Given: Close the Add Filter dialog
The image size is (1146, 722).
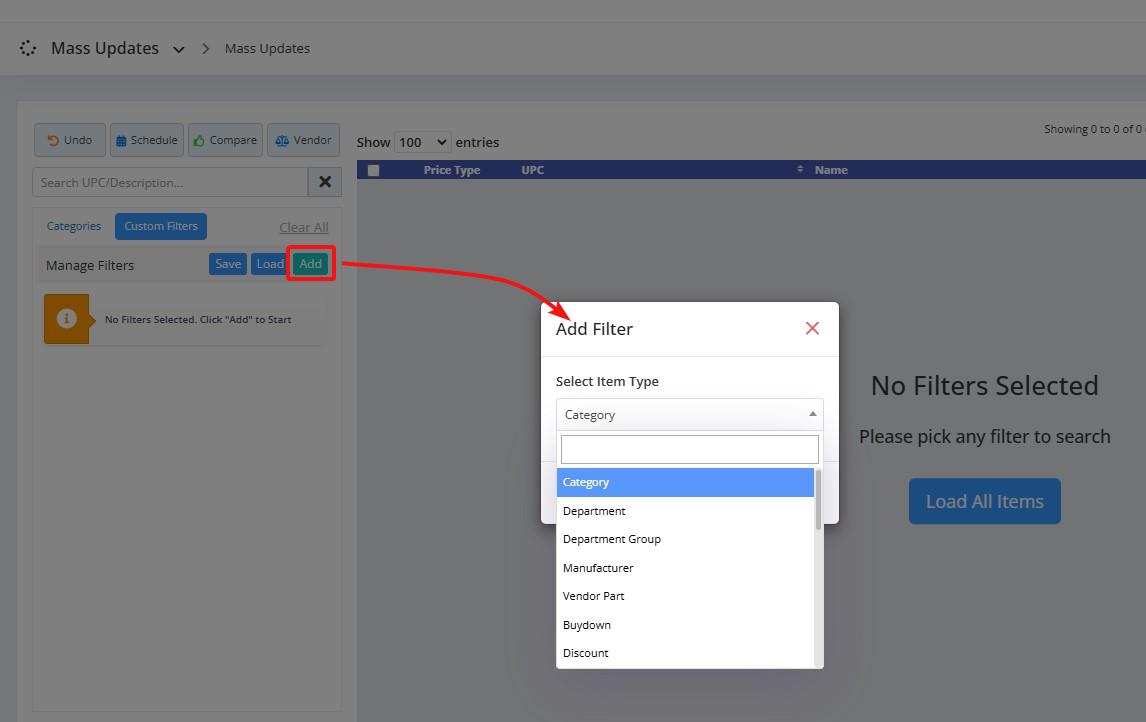Looking at the screenshot, I should pos(812,328).
